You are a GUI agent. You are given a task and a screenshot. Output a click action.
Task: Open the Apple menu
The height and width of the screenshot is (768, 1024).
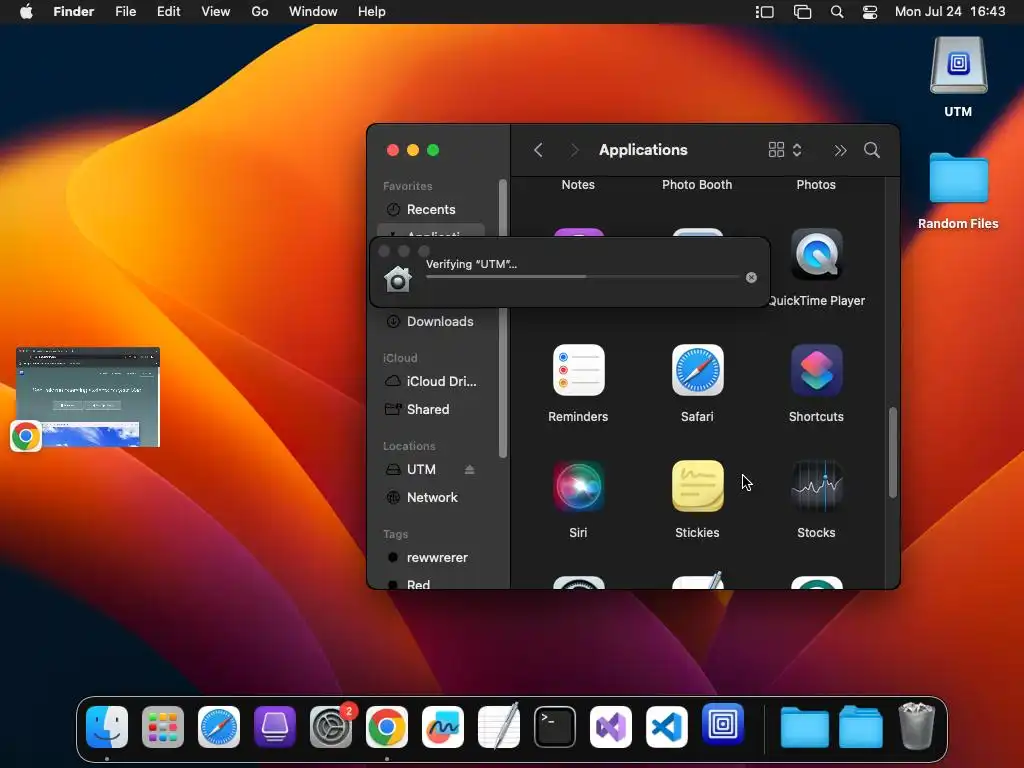coord(26,12)
